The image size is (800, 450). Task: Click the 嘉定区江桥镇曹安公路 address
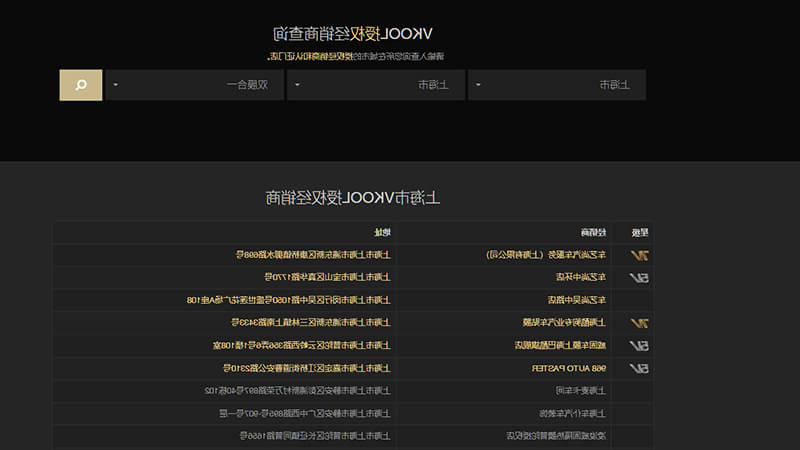[307, 368]
